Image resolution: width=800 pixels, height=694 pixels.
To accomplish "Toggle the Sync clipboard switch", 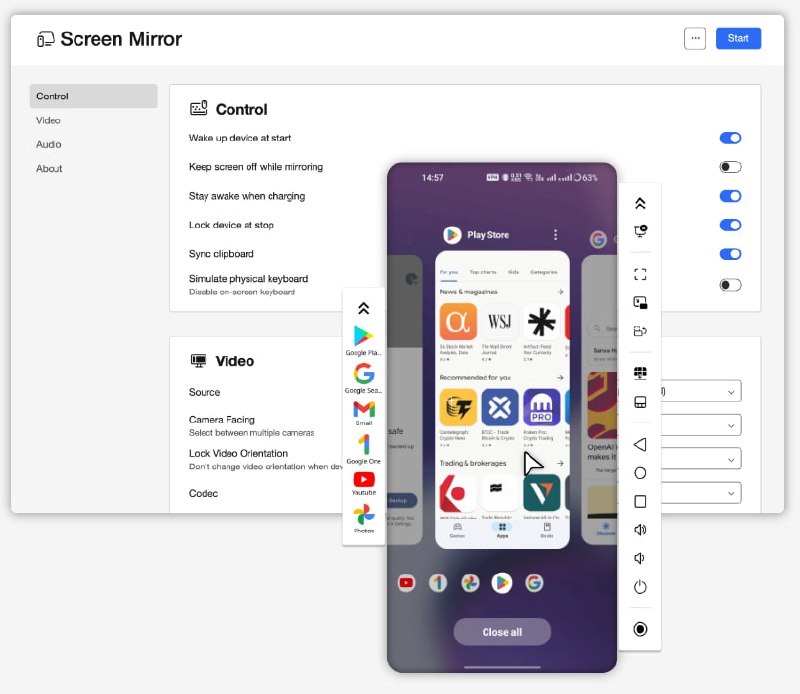I will 730,254.
